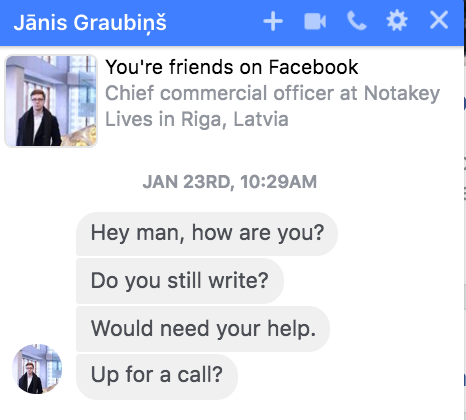Click the JAN 23RD, 10:29AM timestamp

(x=230, y=182)
